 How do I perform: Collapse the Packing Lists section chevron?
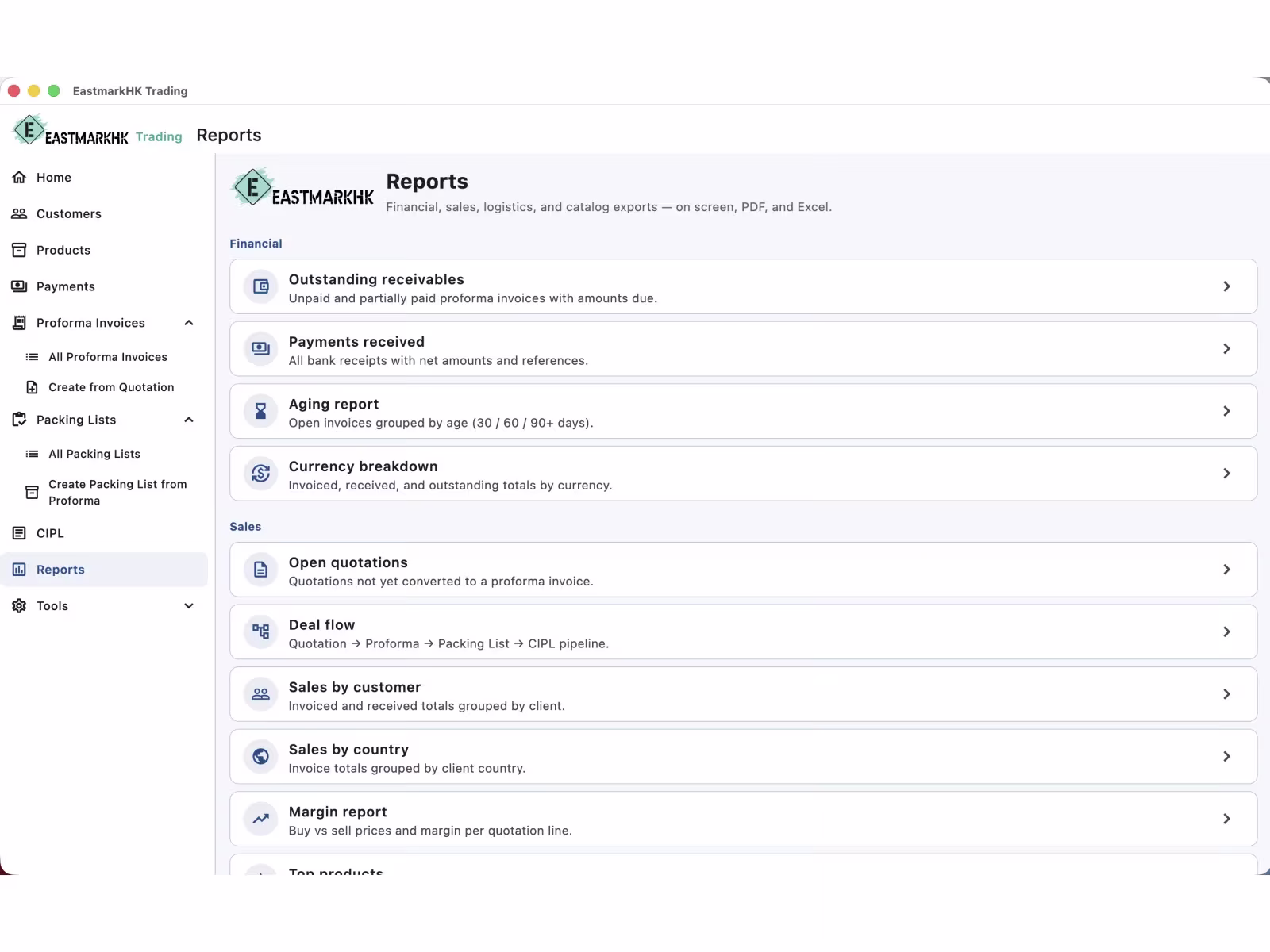(x=189, y=420)
